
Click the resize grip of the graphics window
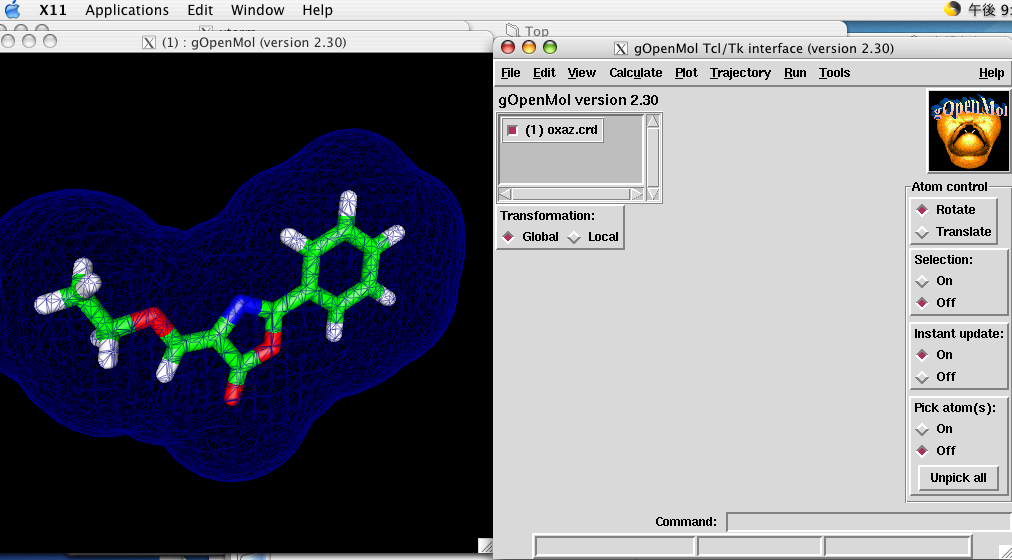[x=485, y=545]
